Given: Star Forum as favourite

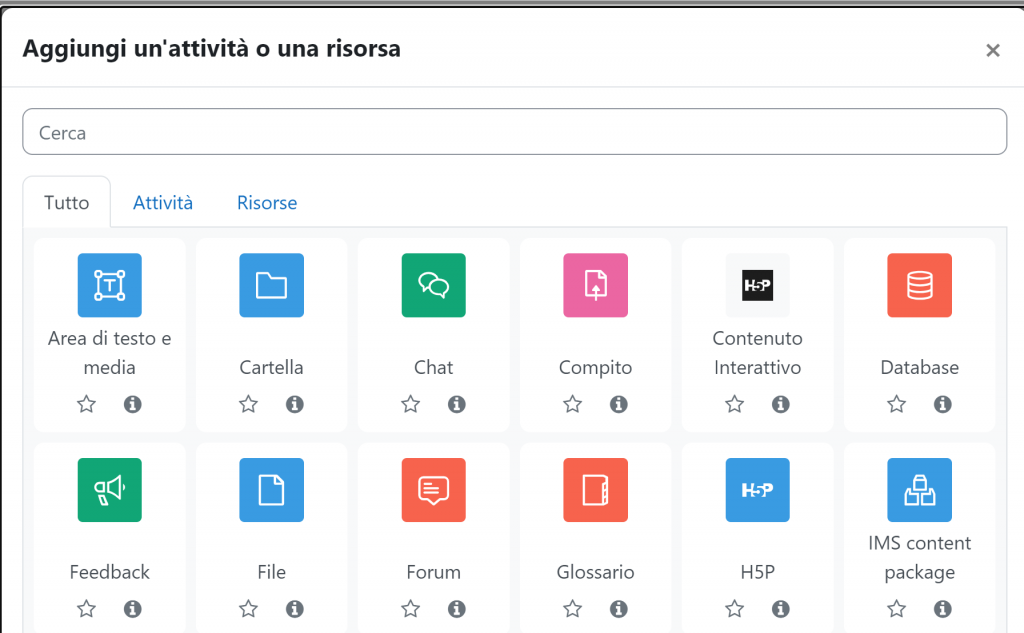Looking at the screenshot, I should (x=410, y=609).
